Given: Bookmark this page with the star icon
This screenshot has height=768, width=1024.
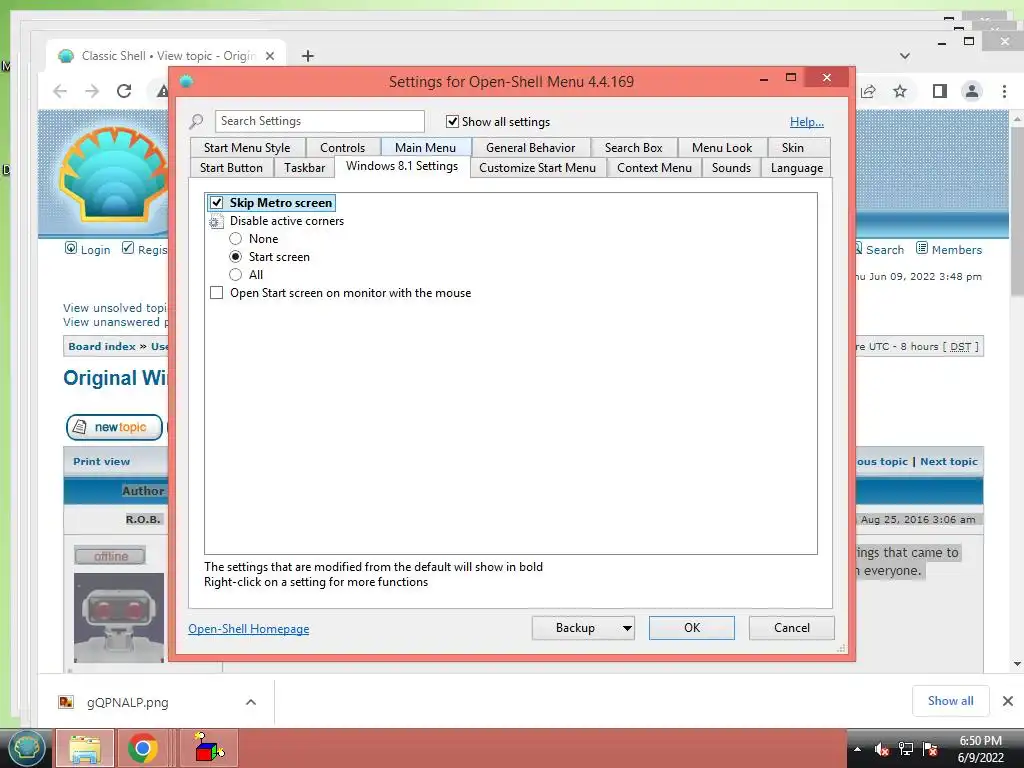Looking at the screenshot, I should click(x=900, y=91).
